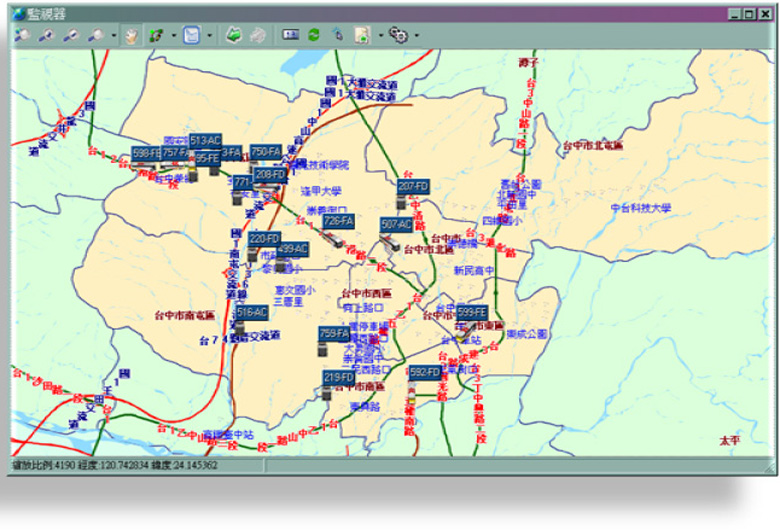Select vehicle label 750-FA on the map
This screenshot has height=530, width=780.
pos(266,152)
